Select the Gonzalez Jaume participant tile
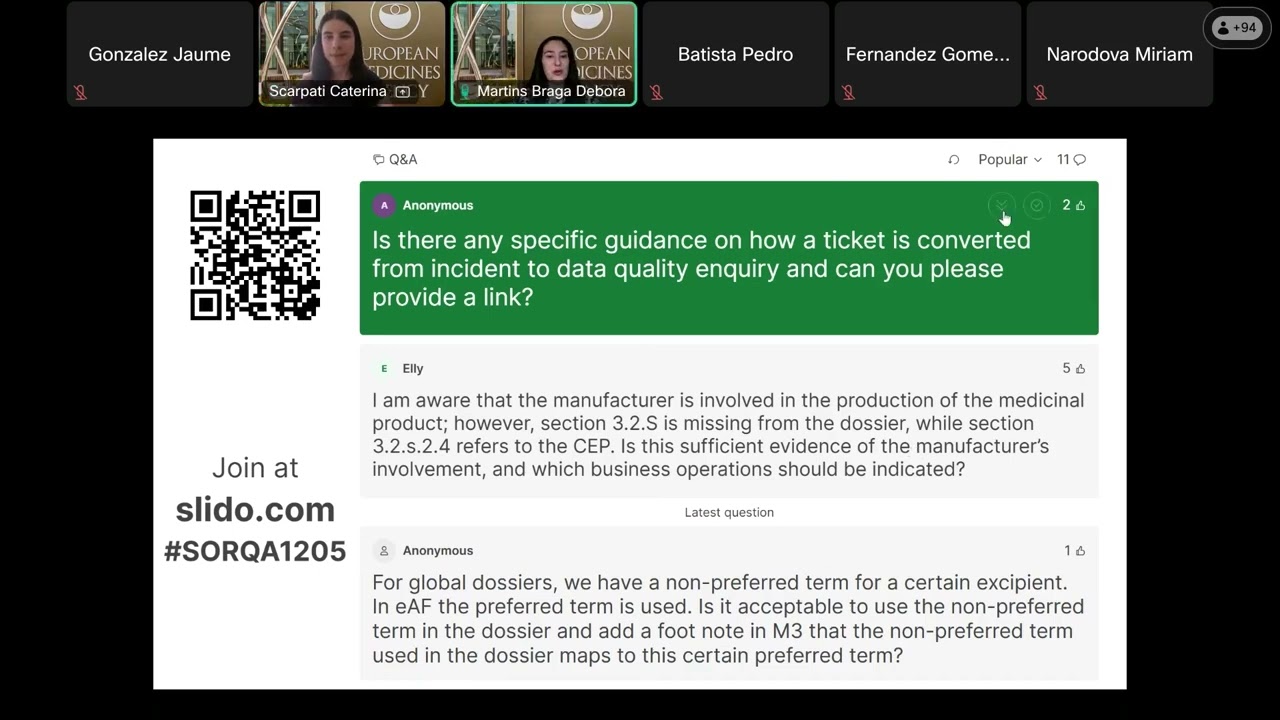 [160, 54]
